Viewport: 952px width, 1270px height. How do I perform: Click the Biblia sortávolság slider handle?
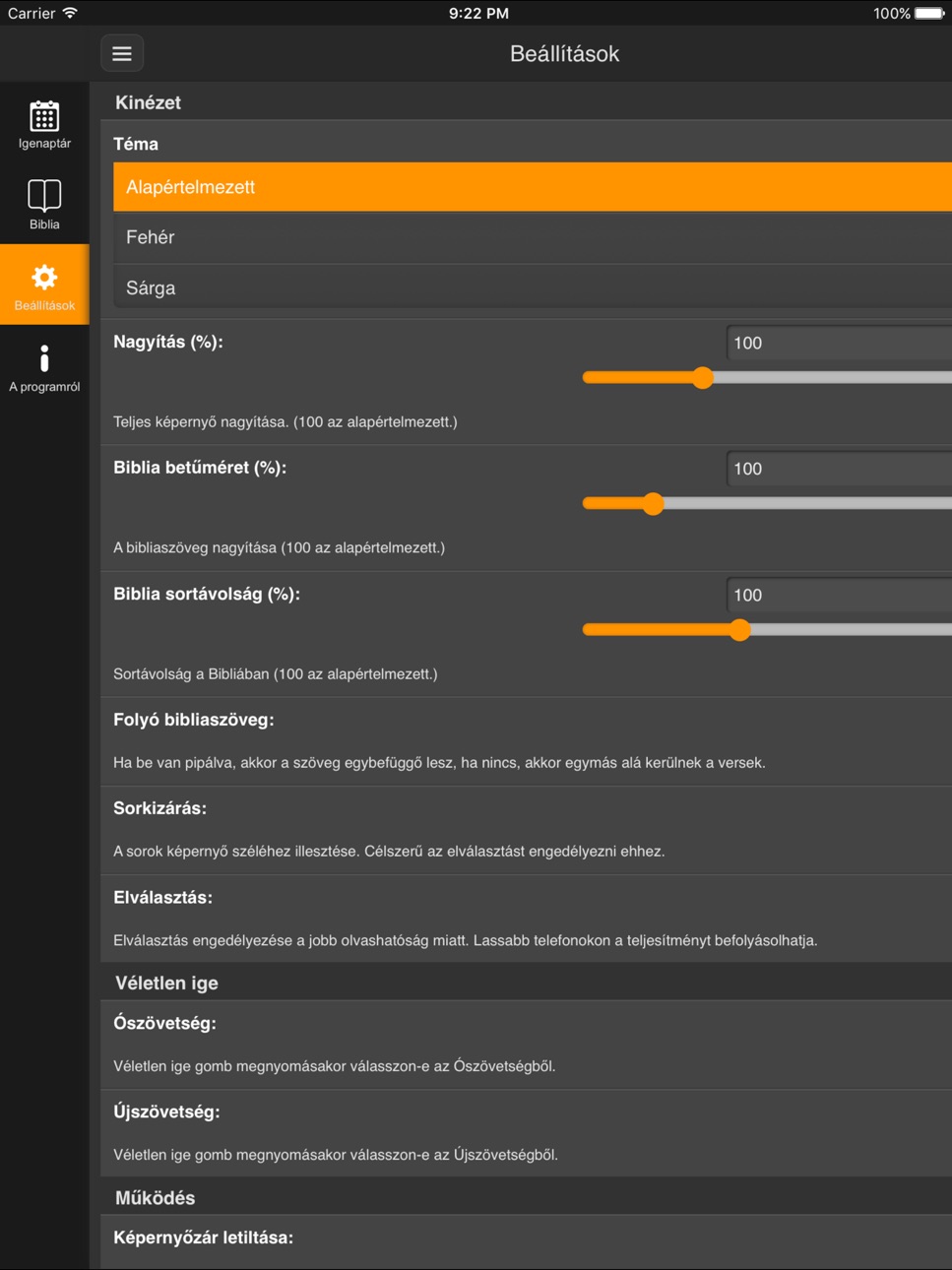coord(740,630)
